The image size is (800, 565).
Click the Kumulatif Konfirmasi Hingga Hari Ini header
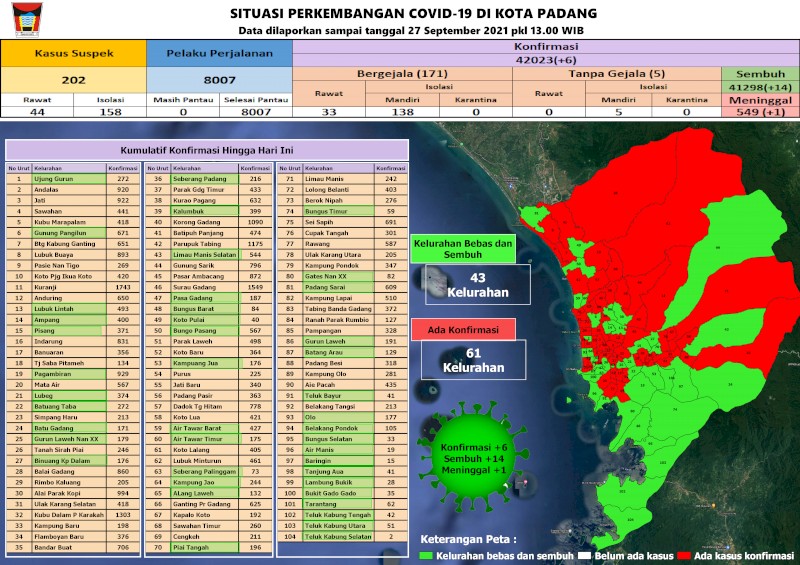click(x=207, y=151)
